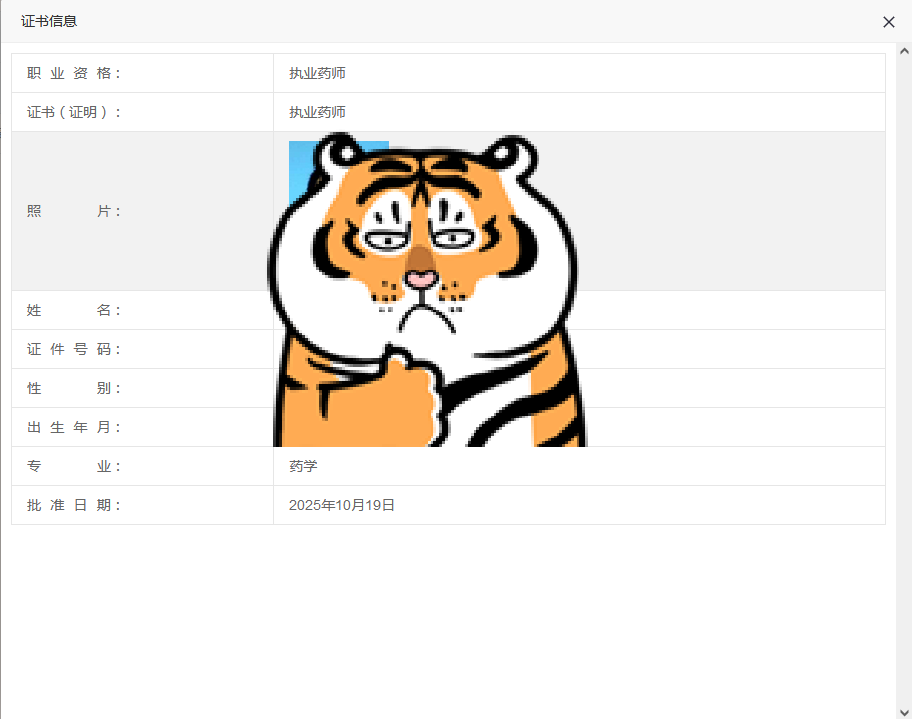Select the 药学 major value
Screen dimensions: 912x719
click(x=303, y=466)
